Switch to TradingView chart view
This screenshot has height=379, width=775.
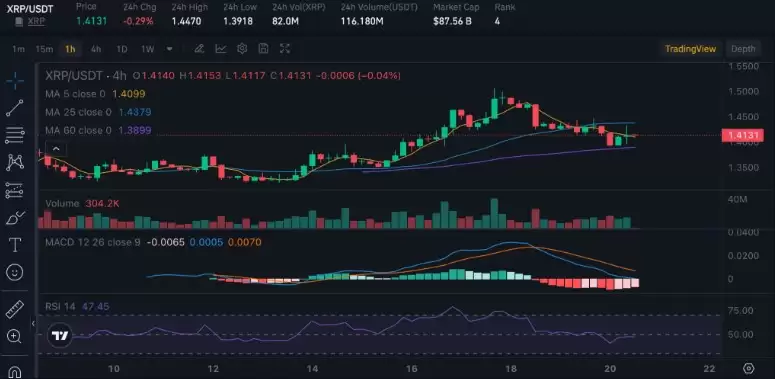[690, 48]
